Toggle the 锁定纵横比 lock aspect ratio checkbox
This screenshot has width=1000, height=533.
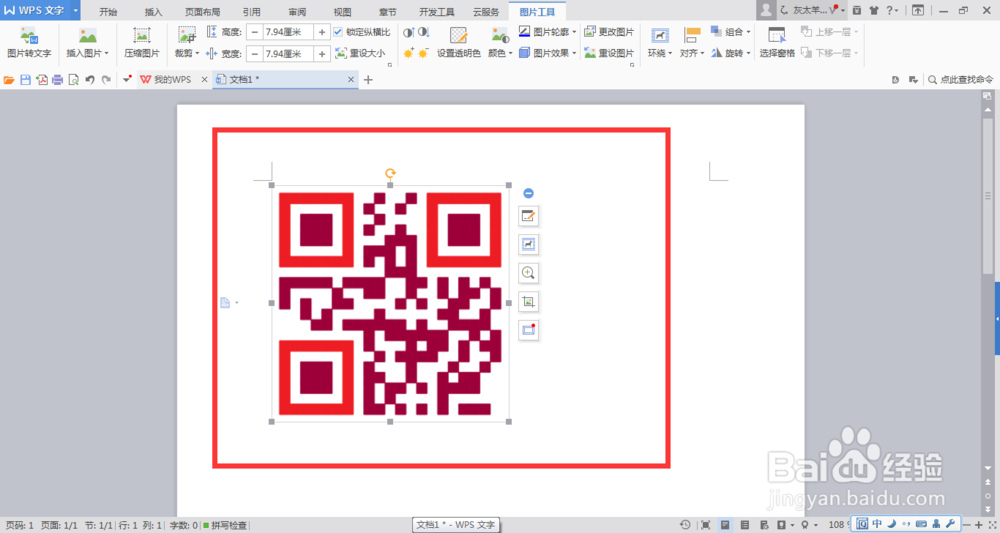[338, 32]
